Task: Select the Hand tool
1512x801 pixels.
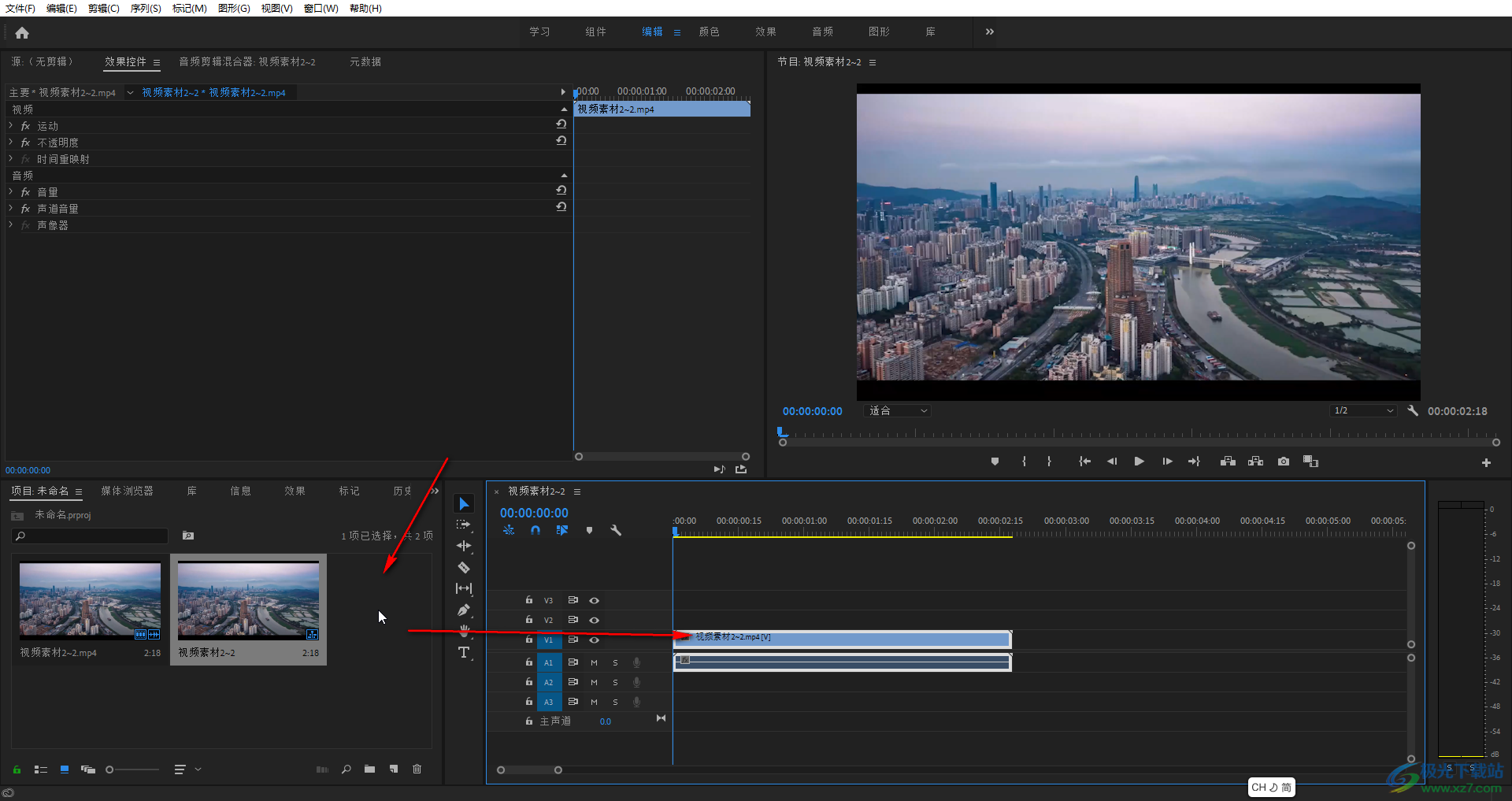Action: pos(464,631)
